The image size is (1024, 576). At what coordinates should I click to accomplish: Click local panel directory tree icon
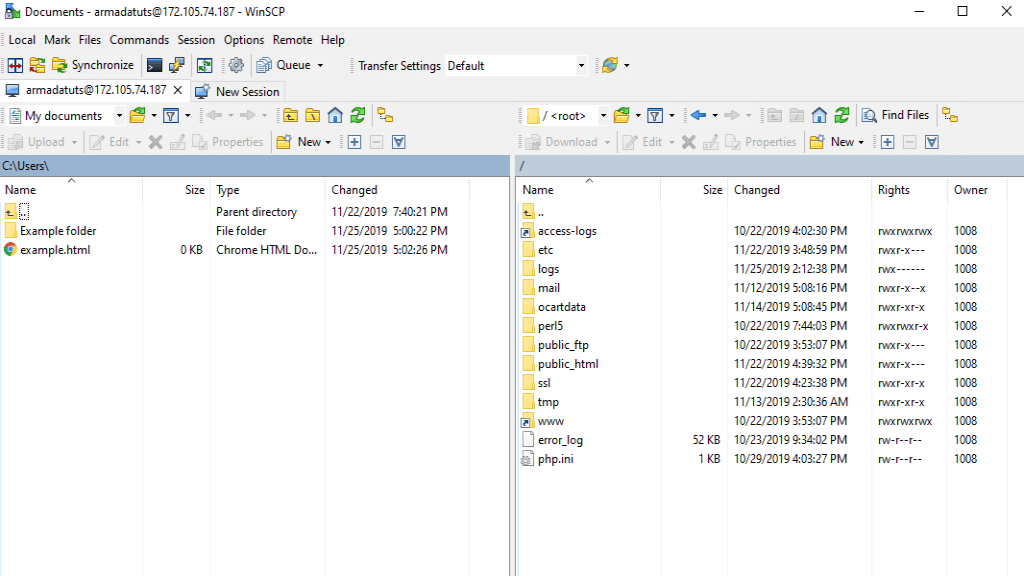coord(385,116)
